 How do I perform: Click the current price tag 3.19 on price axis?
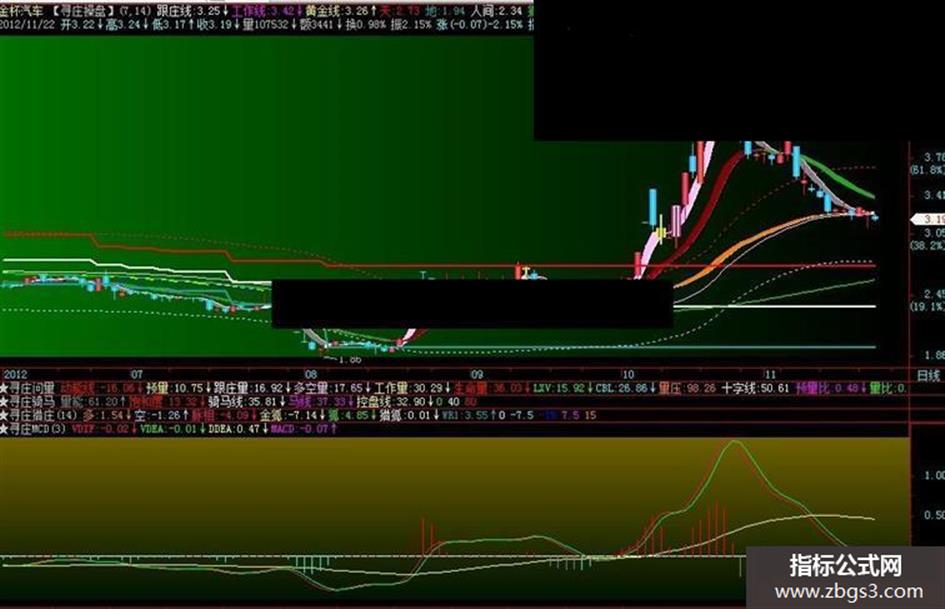pyautogui.click(x=929, y=219)
